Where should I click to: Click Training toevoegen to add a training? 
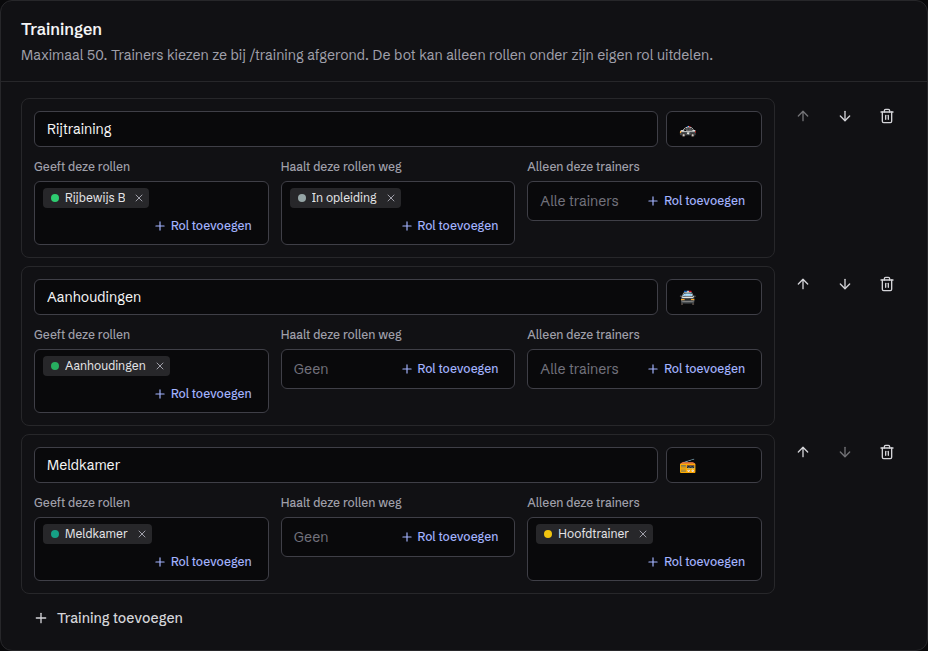click(109, 618)
